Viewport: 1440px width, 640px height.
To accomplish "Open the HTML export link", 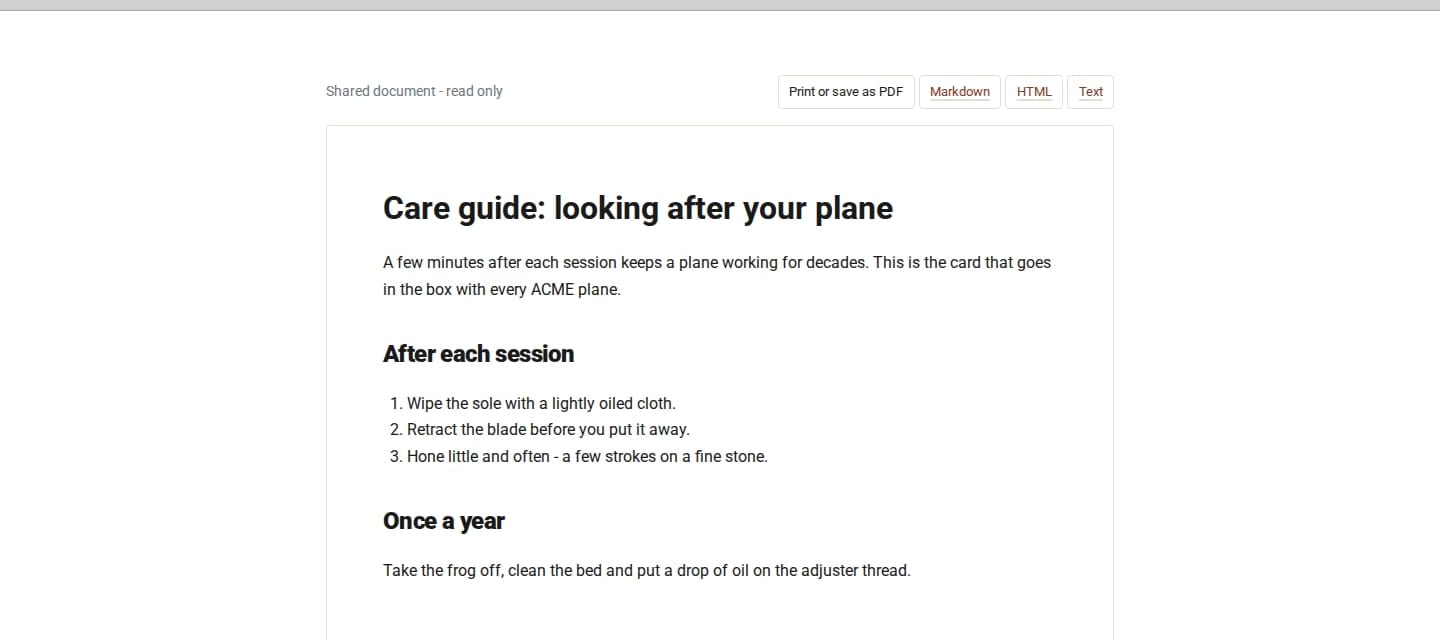I will (x=1034, y=92).
